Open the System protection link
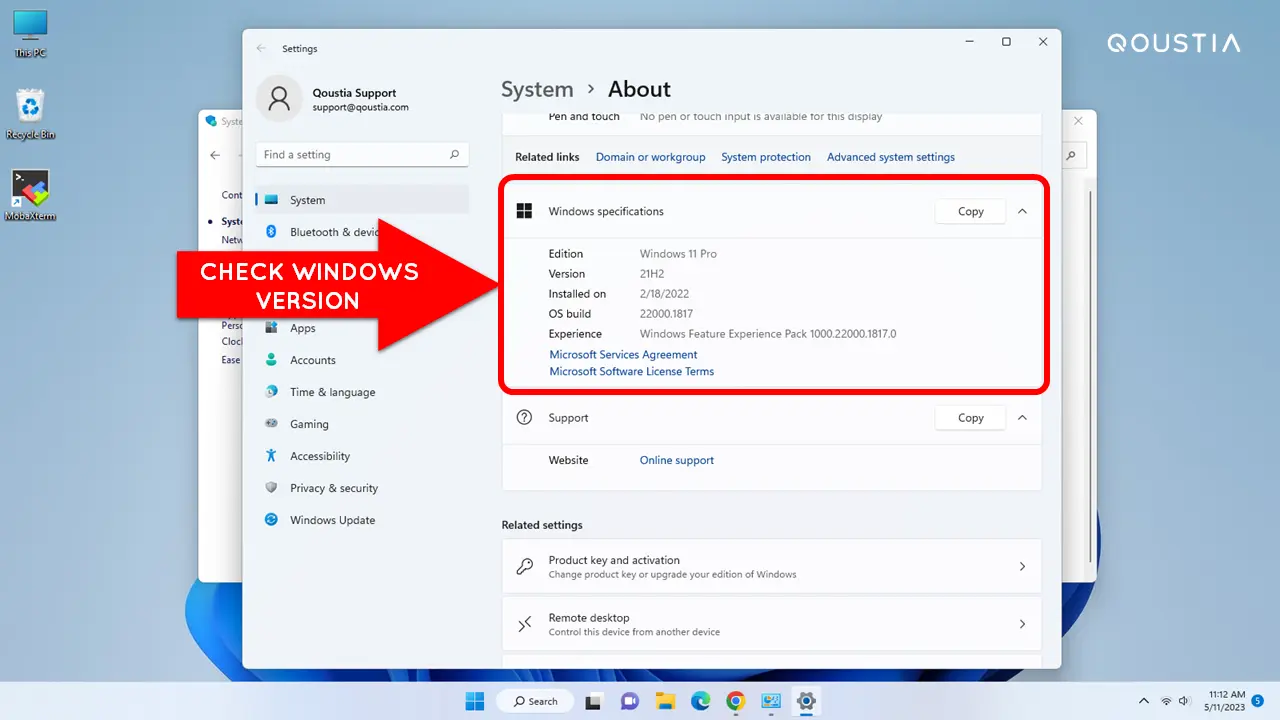Screen dimensions: 1280x720 pyautogui.click(x=766, y=157)
